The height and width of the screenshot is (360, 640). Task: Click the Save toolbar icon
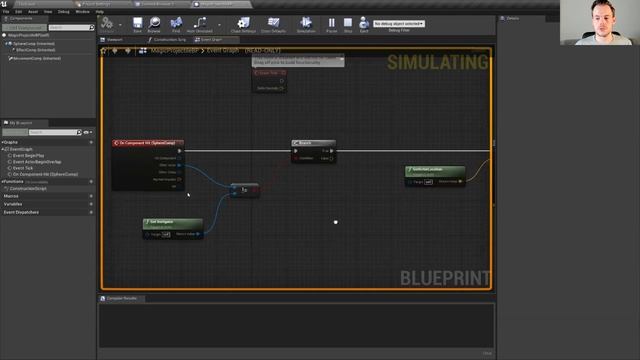click(138, 23)
